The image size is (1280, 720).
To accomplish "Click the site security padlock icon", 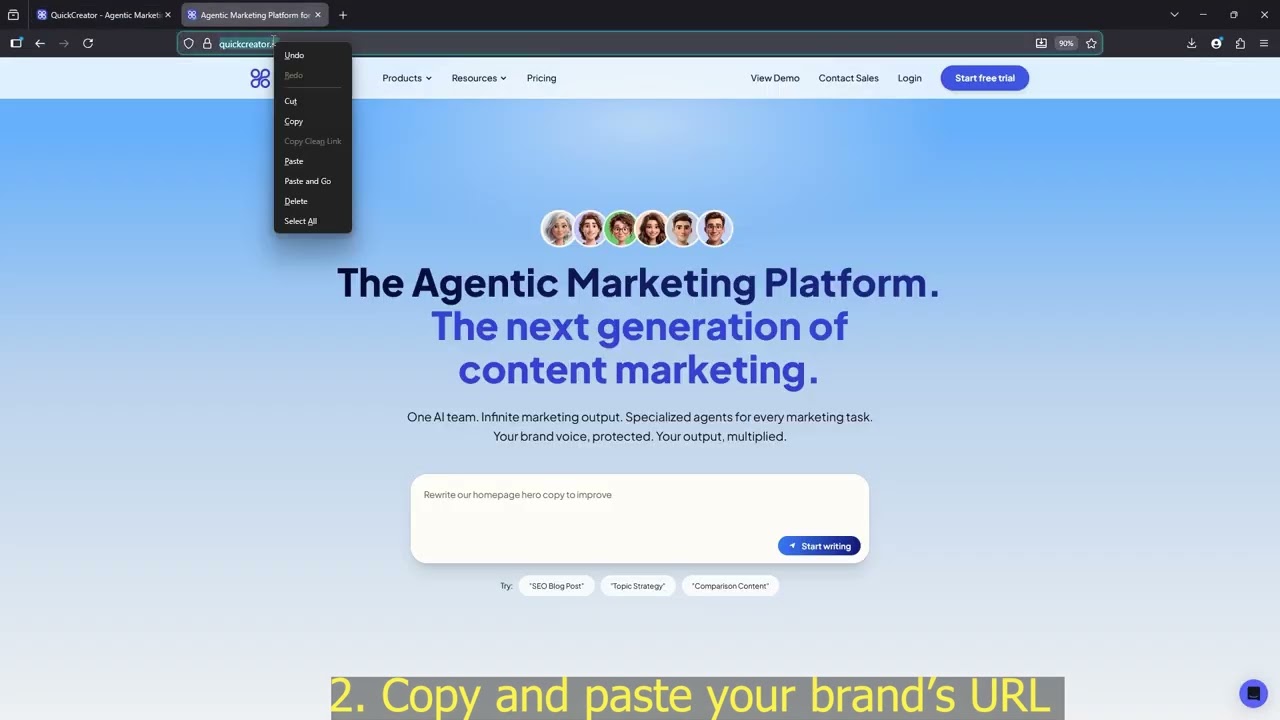I will click(207, 43).
